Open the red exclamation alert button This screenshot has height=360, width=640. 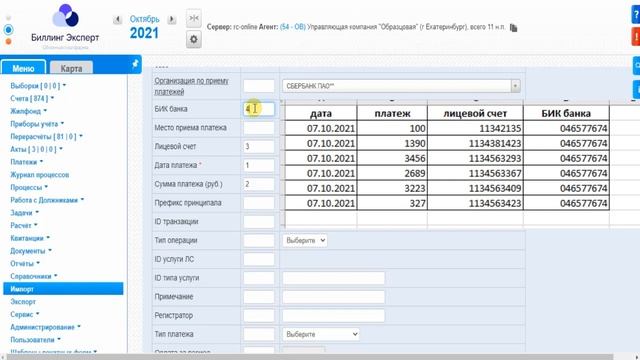pos(636,36)
